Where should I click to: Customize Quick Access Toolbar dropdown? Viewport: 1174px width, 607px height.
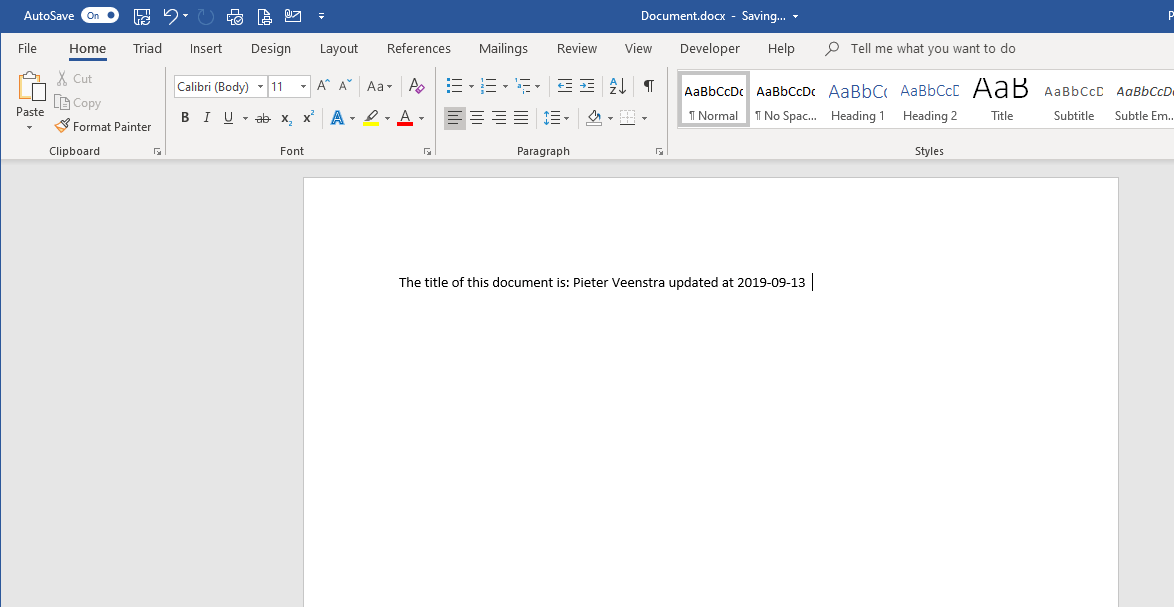pos(321,16)
